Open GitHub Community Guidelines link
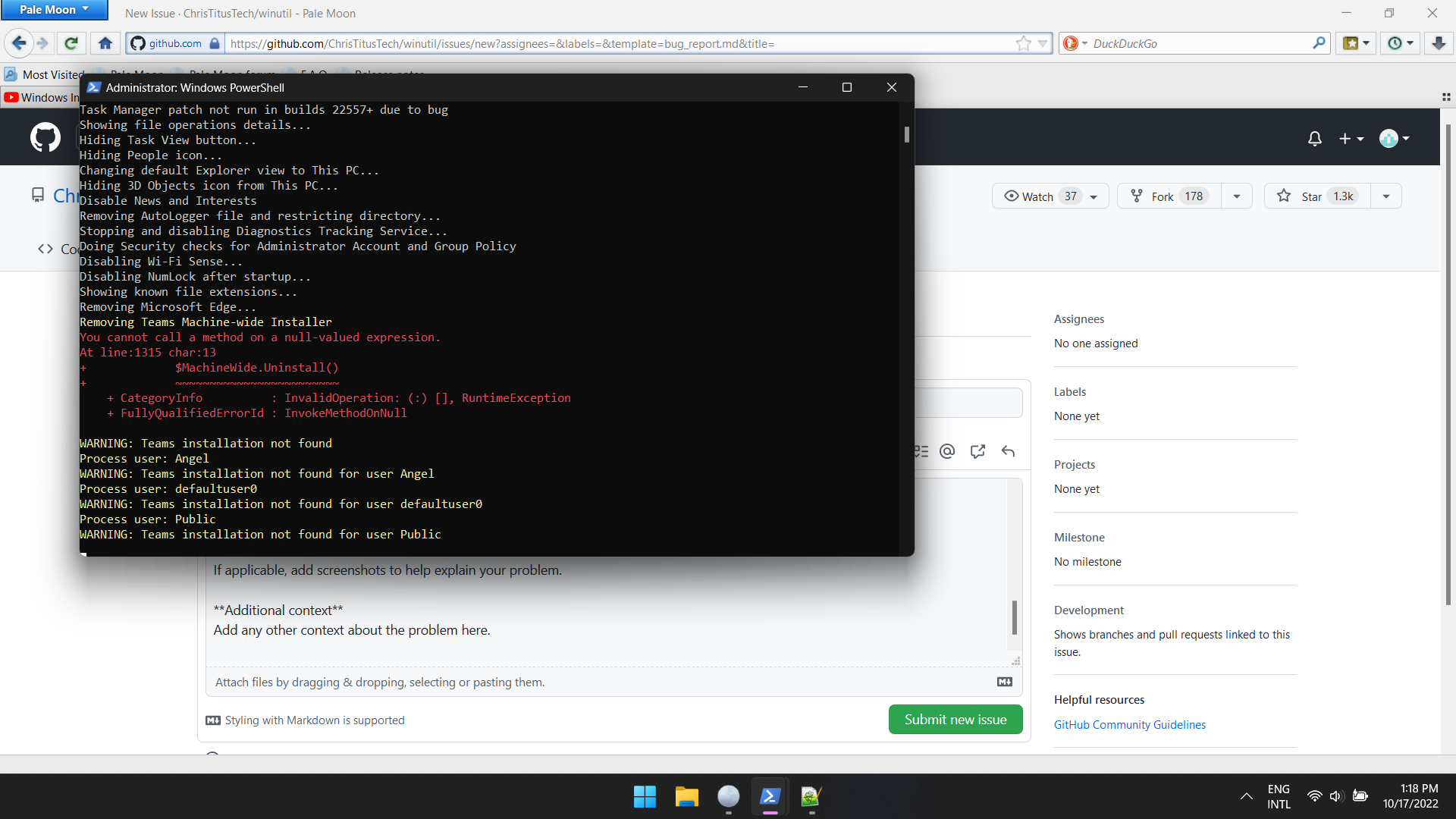Viewport: 1456px width, 819px height. [x=1129, y=725]
